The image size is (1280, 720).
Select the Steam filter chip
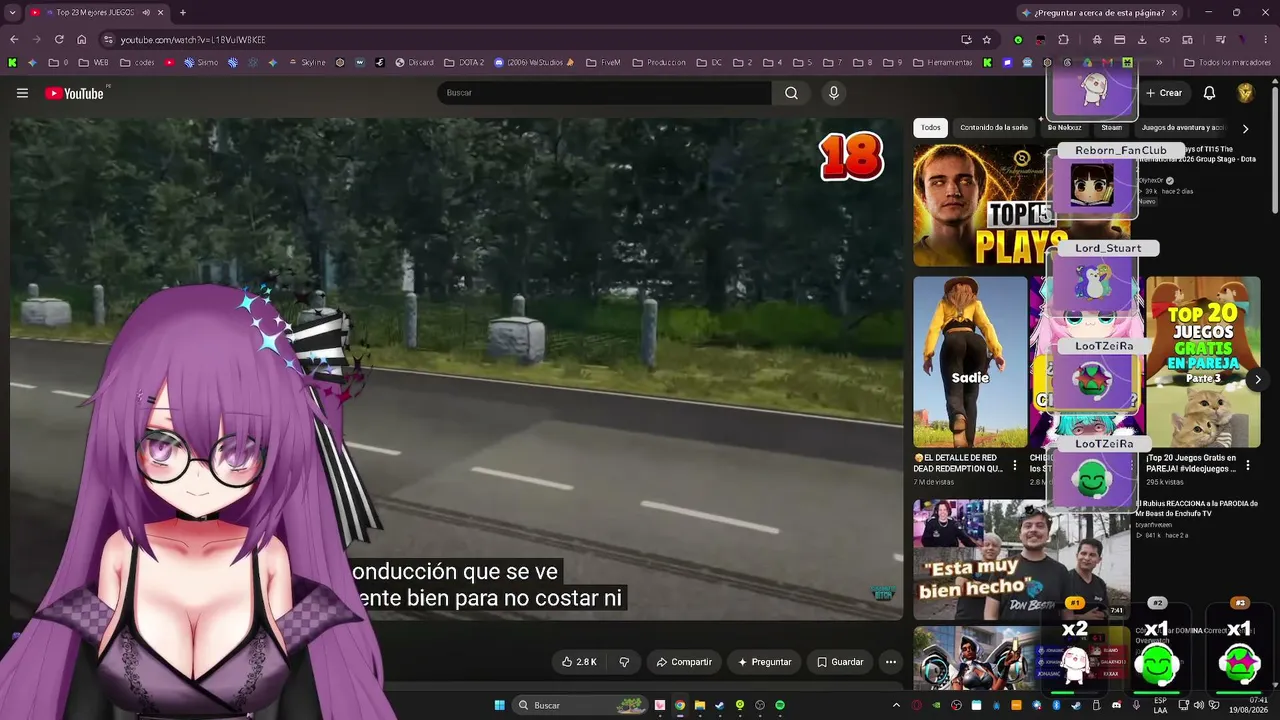click(x=1111, y=128)
